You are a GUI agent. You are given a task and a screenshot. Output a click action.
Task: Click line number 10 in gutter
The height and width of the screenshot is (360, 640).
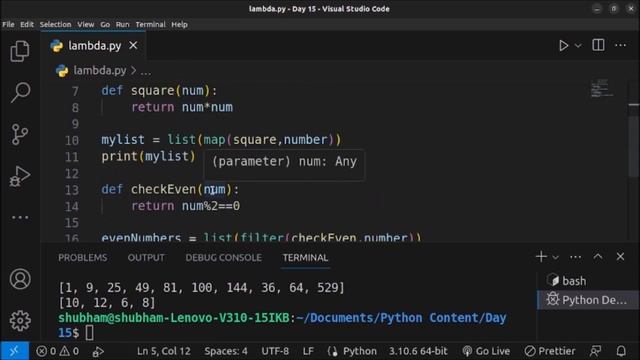point(72,140)
